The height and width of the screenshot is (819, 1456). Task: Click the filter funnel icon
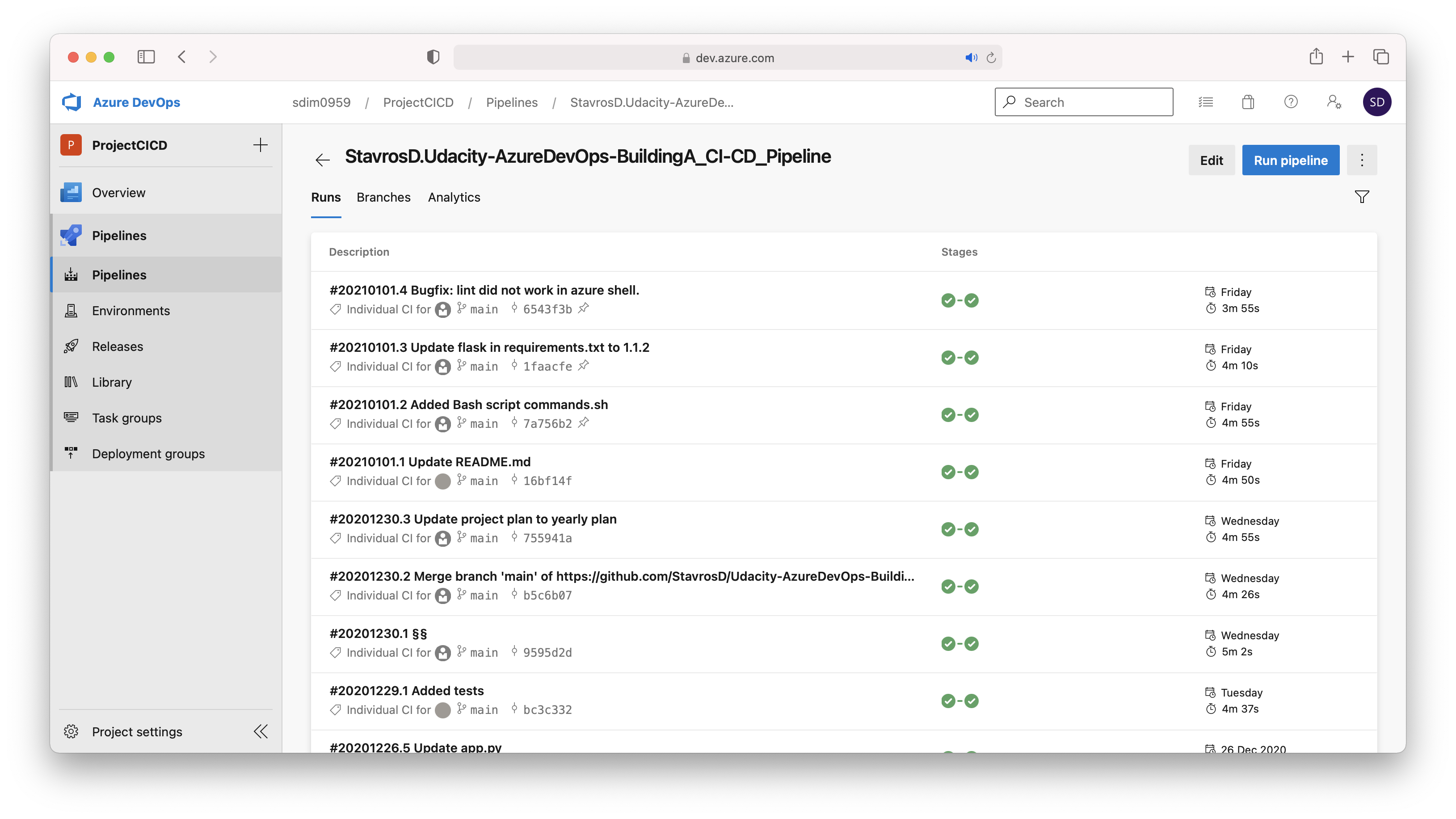[1362, 197]
